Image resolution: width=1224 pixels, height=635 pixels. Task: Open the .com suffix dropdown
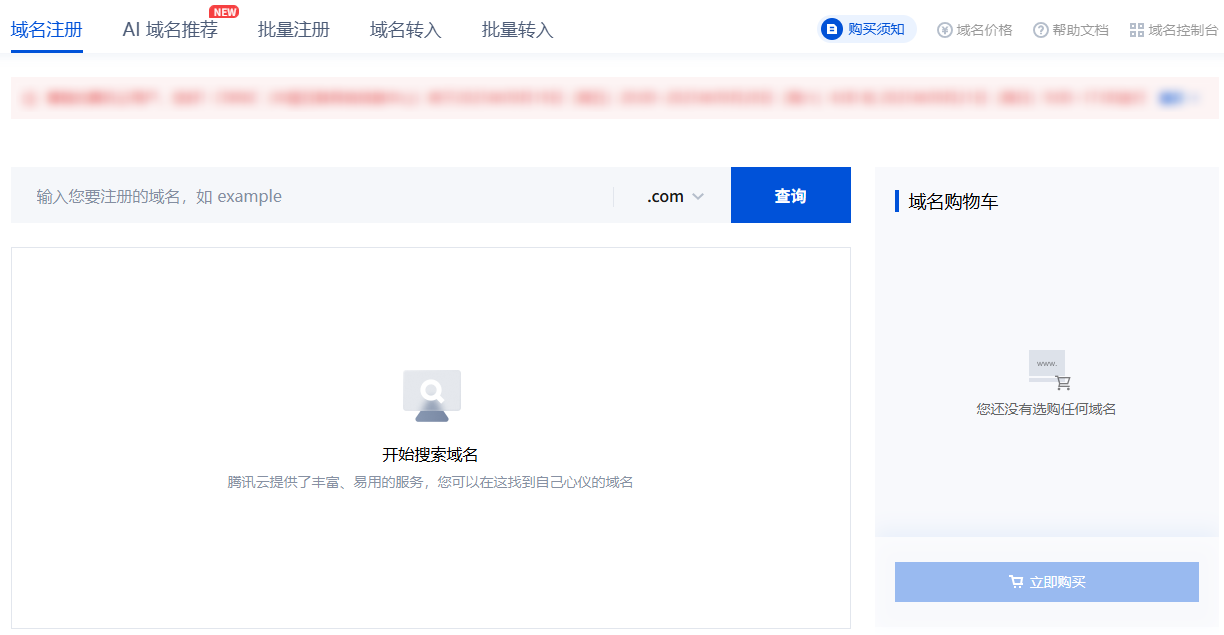[675, 196]
